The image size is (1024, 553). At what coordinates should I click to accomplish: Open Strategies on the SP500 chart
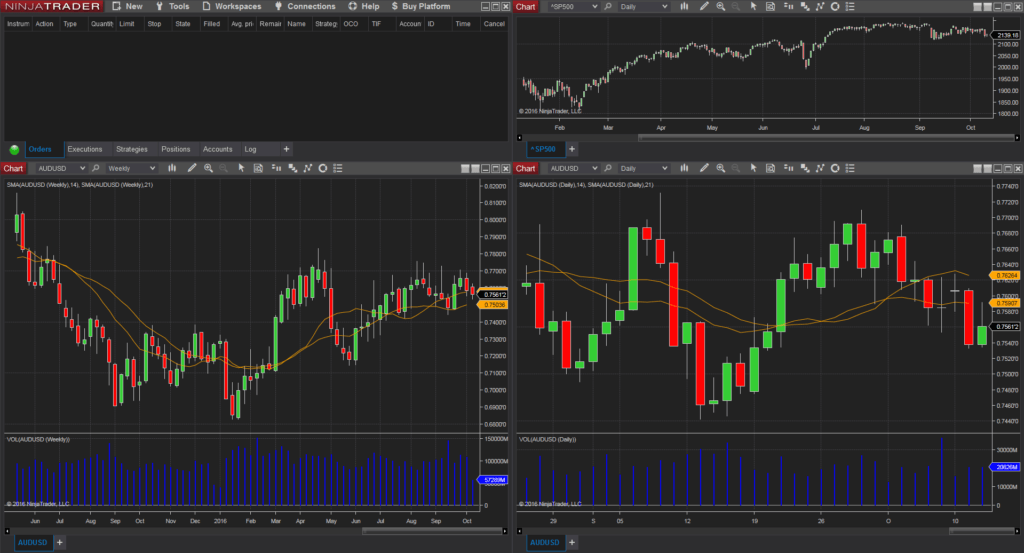(x=835, y=7)
